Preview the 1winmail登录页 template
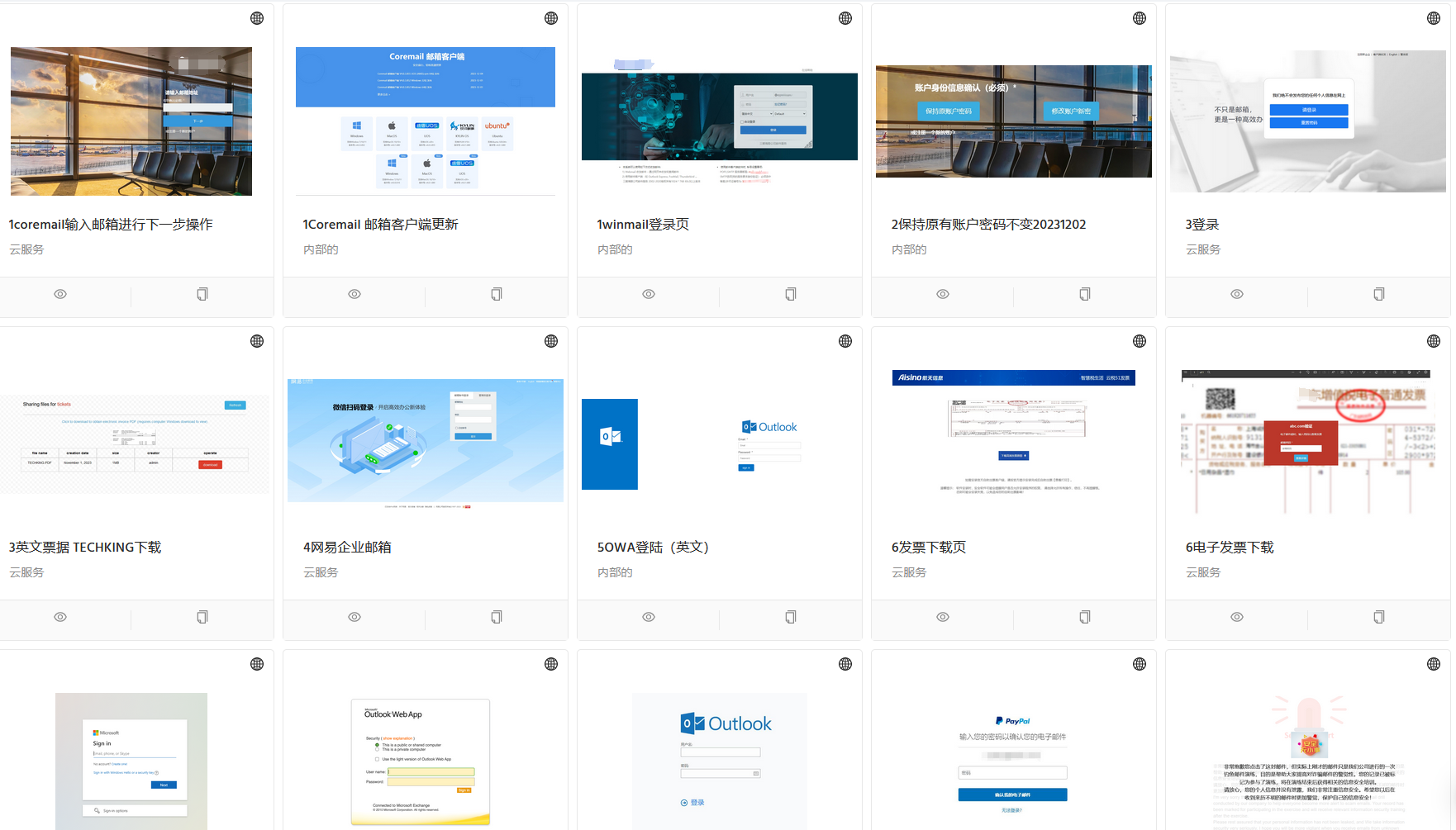1456x830 pixels. point(649,294)
